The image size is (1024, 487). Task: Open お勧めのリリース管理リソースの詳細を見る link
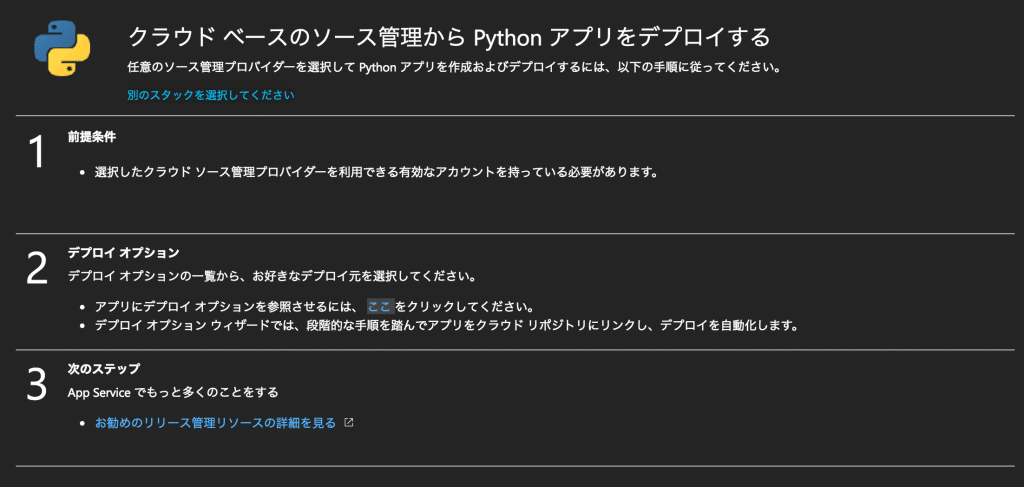click(216, 423)
